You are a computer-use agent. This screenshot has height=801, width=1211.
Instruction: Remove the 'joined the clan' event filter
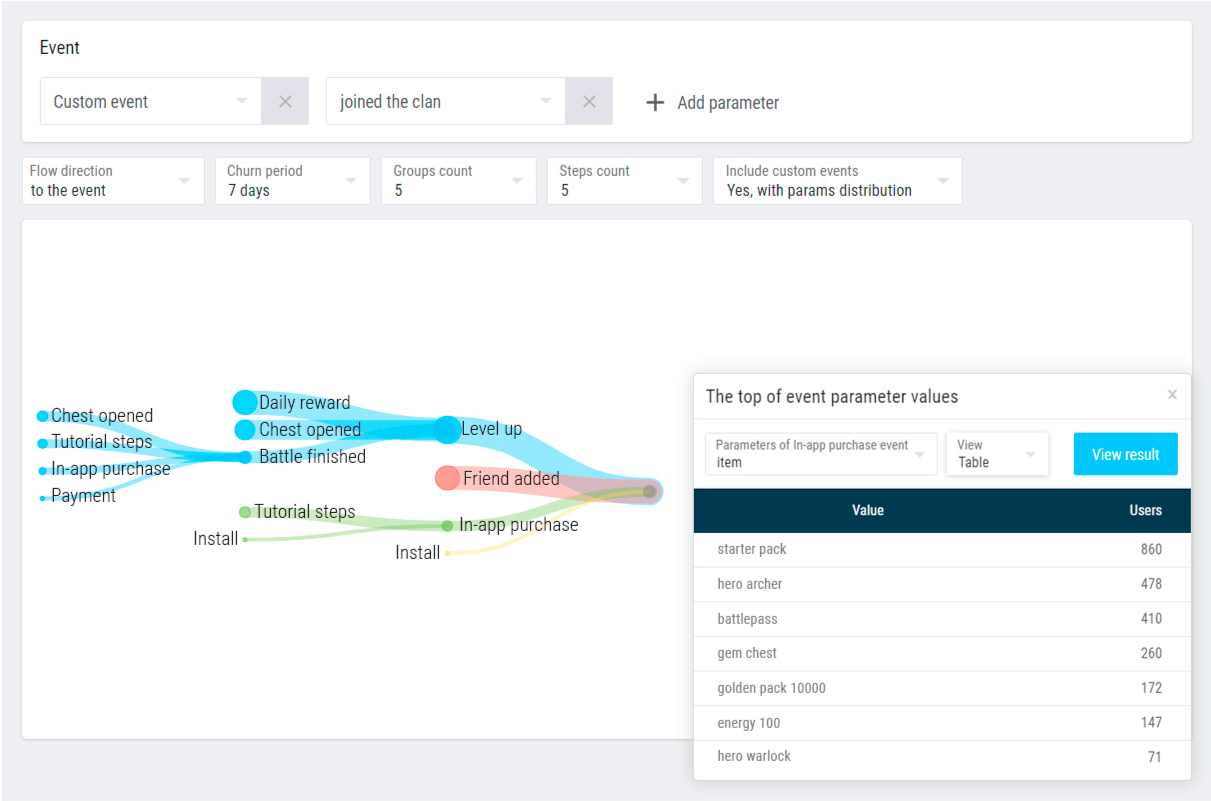point(589,101)
